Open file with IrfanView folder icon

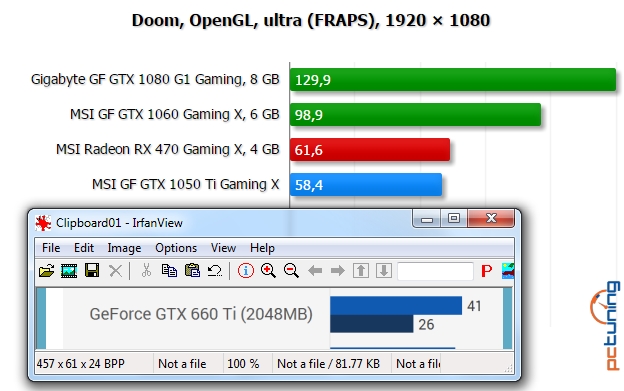(47, 271)
